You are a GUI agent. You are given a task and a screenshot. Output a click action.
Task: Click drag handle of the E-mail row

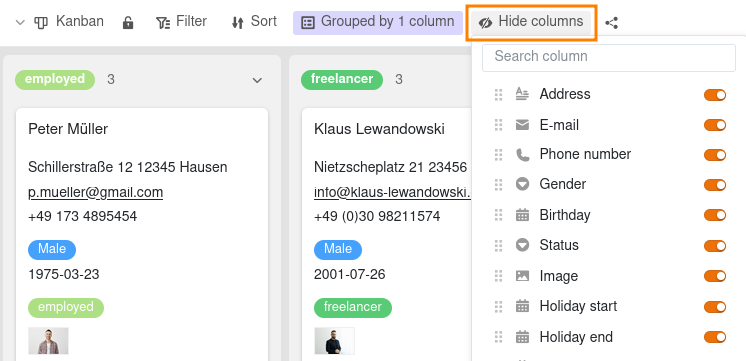click(x=498, y=125)
